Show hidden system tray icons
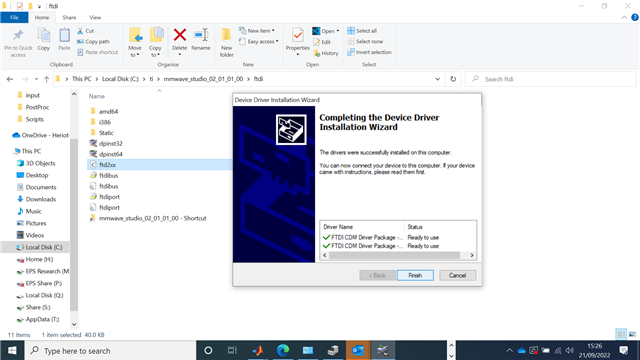 pyautogui.click(x=509, y=350)
